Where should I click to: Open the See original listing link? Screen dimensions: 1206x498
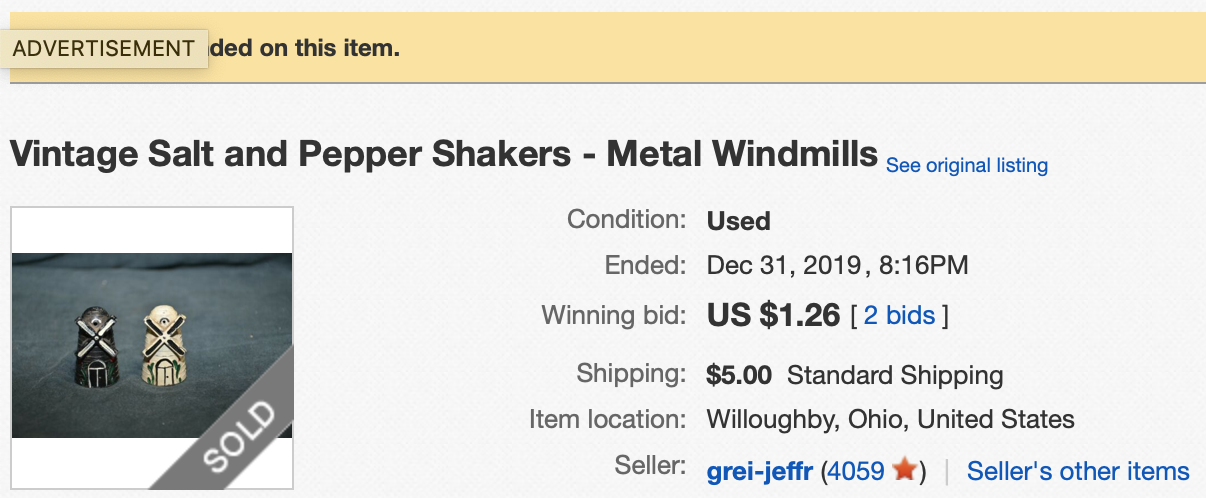967,165
